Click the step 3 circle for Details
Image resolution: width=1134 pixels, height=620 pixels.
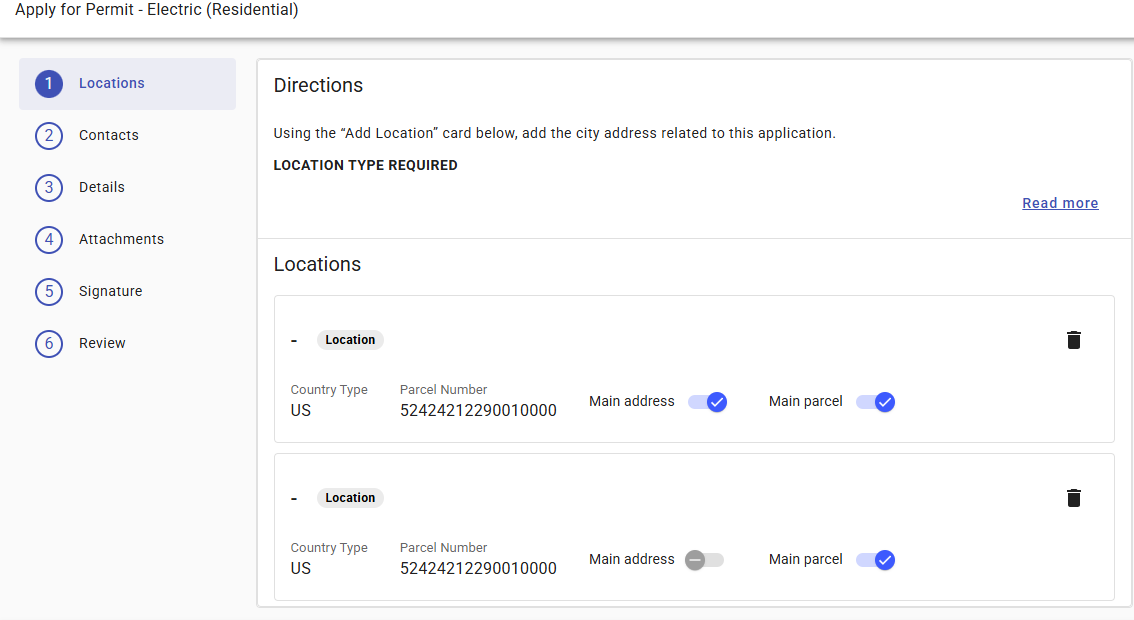[49, 187]
